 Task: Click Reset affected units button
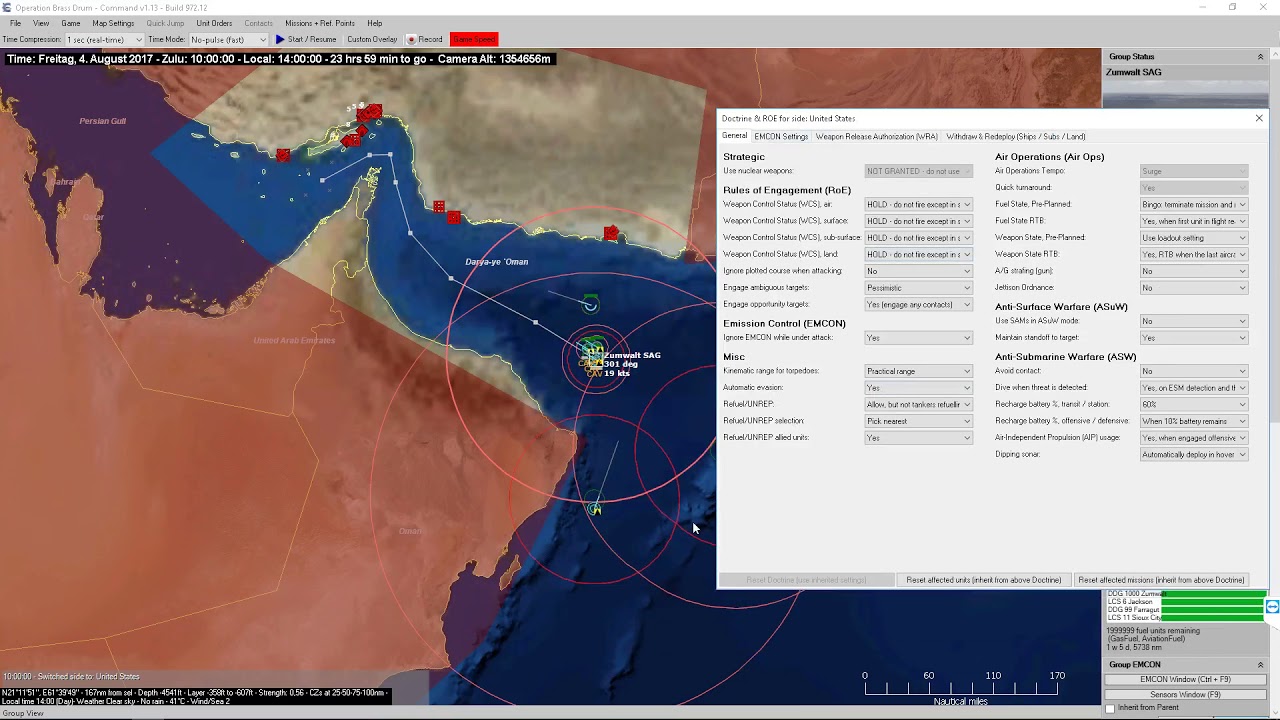coord(984,580)
